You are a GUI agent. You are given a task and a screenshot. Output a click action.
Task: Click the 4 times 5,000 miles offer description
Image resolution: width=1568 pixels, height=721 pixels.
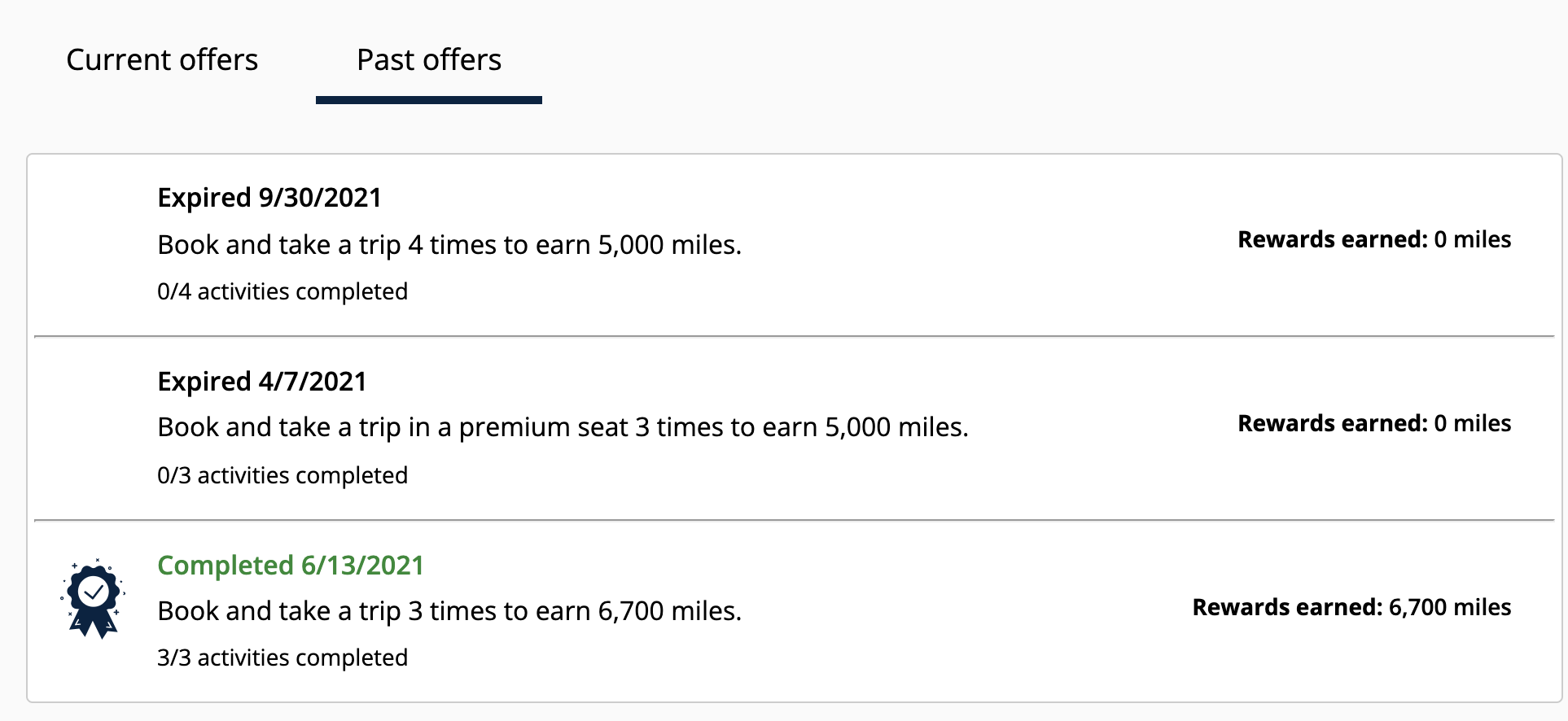[449, 245]
